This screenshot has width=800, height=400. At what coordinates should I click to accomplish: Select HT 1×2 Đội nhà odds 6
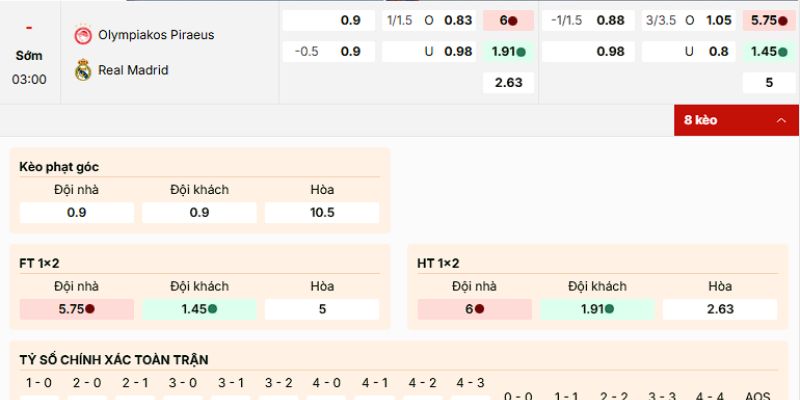[x=474, y=309]
